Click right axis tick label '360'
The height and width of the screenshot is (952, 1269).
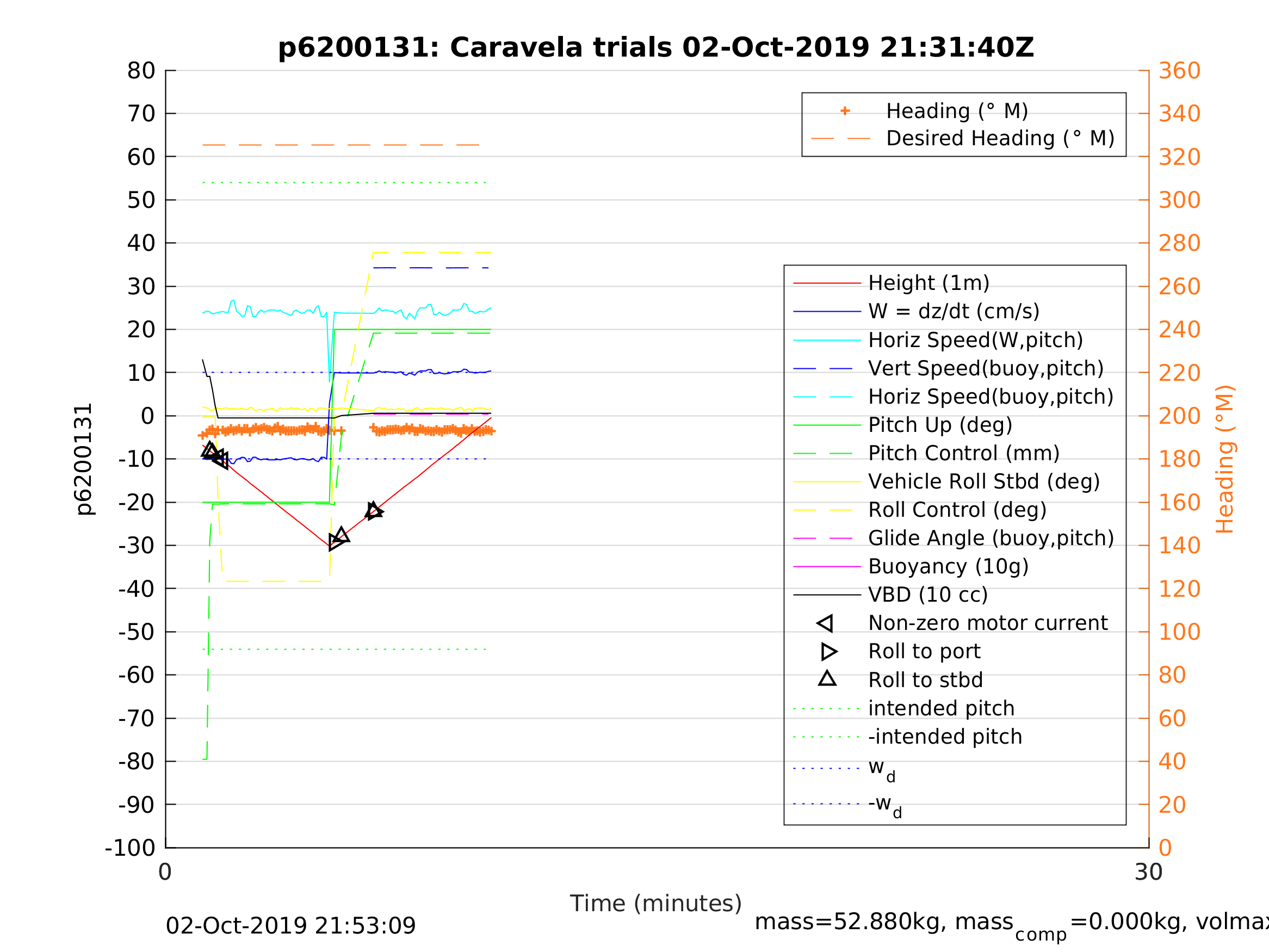1179,71
